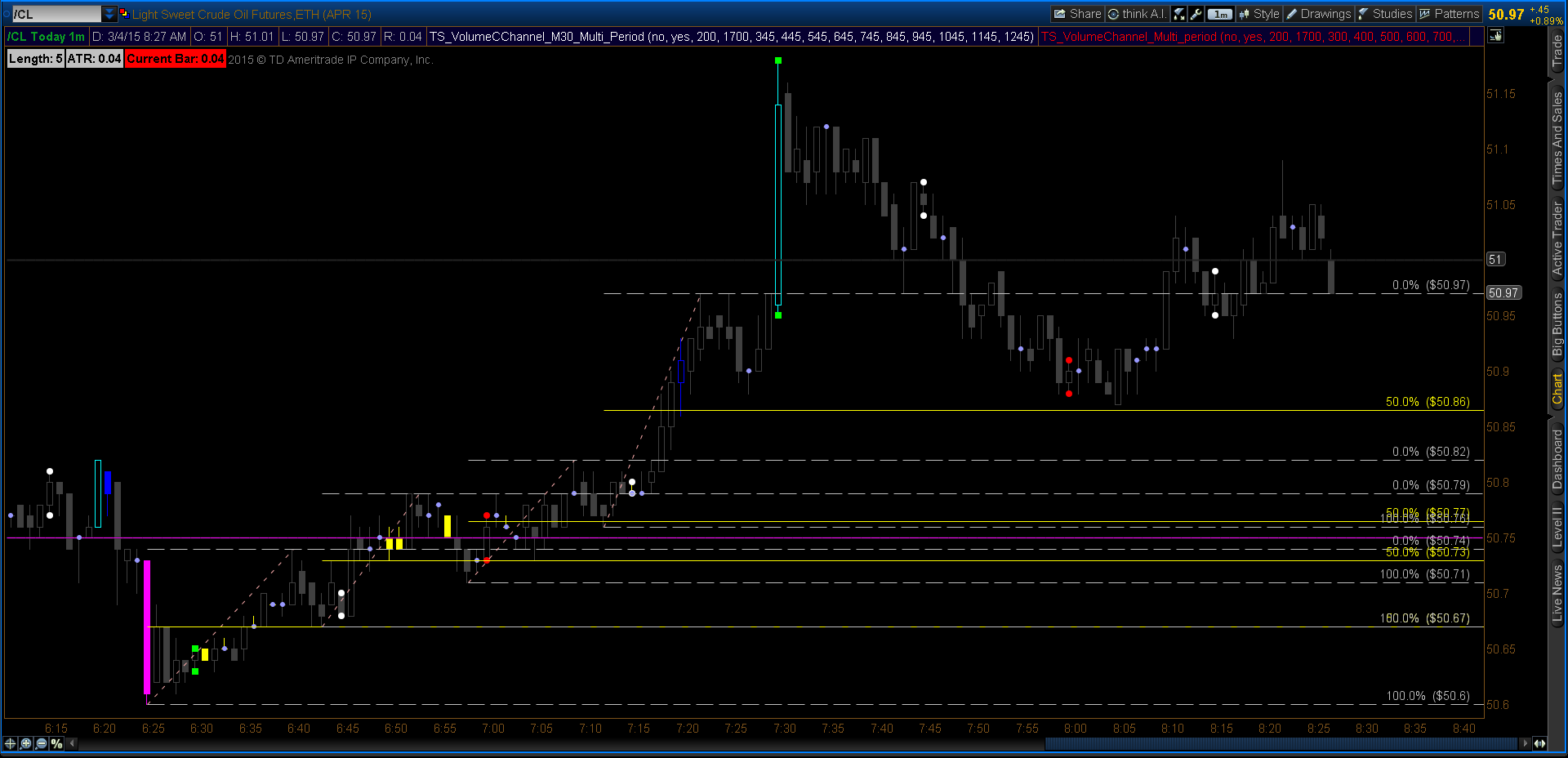Expand the symbol selector dropdown arrow
Image resolution: width=1568 pixels, height=758 pixels.
(109, 14)
